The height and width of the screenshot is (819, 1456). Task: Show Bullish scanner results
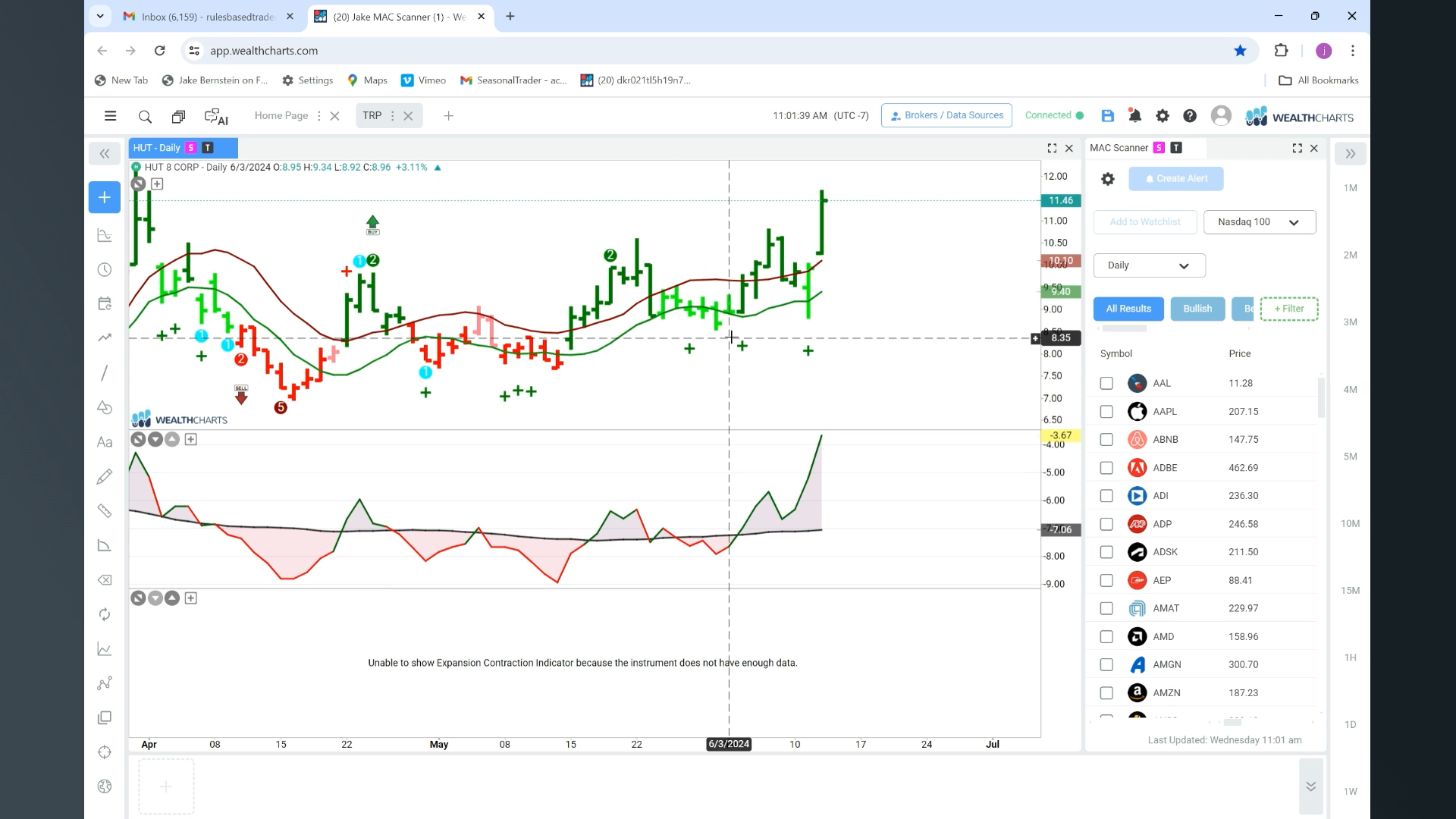click(x=1197, y=309)
